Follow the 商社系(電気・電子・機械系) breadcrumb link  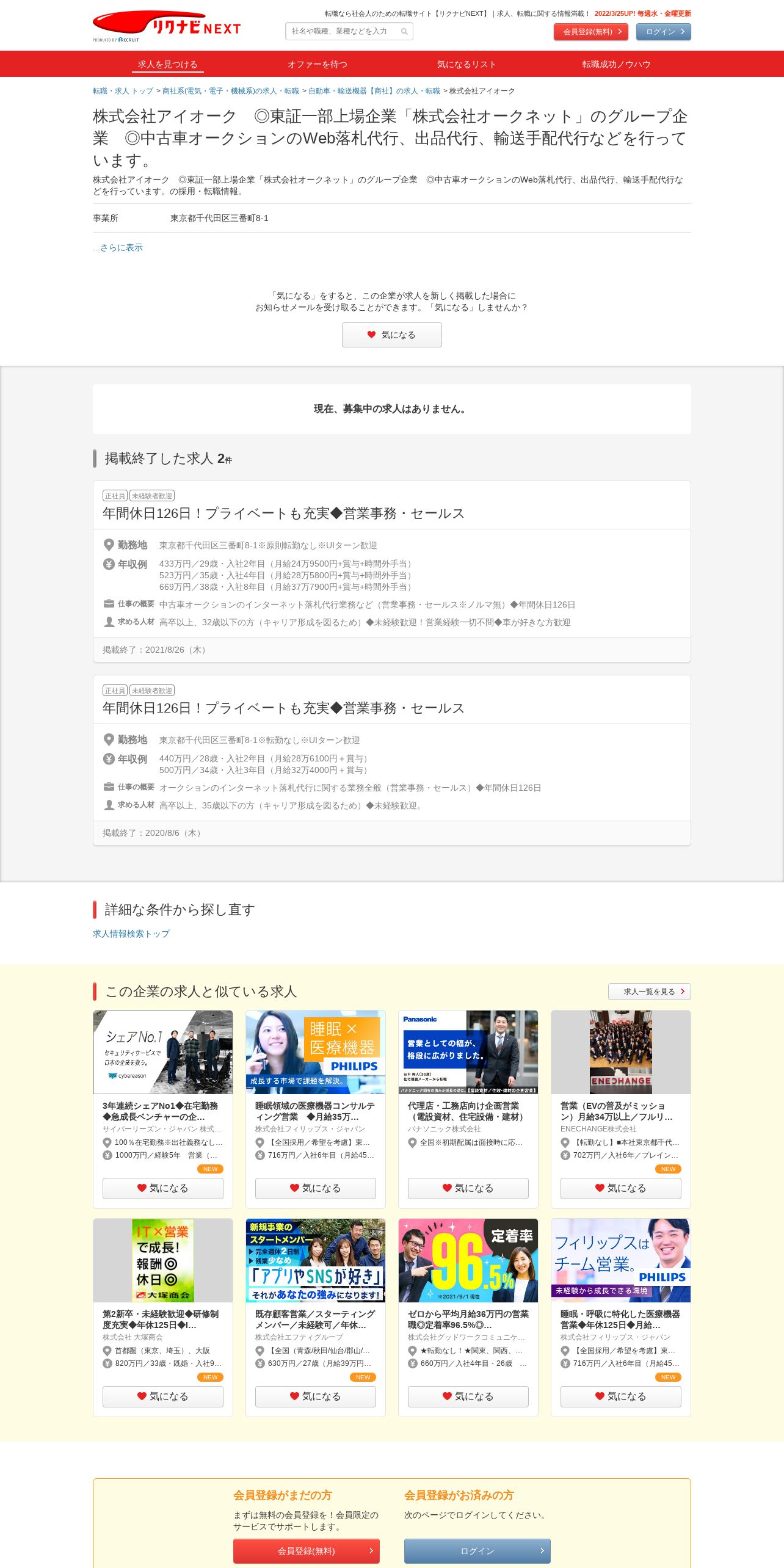tap(231, 91)
